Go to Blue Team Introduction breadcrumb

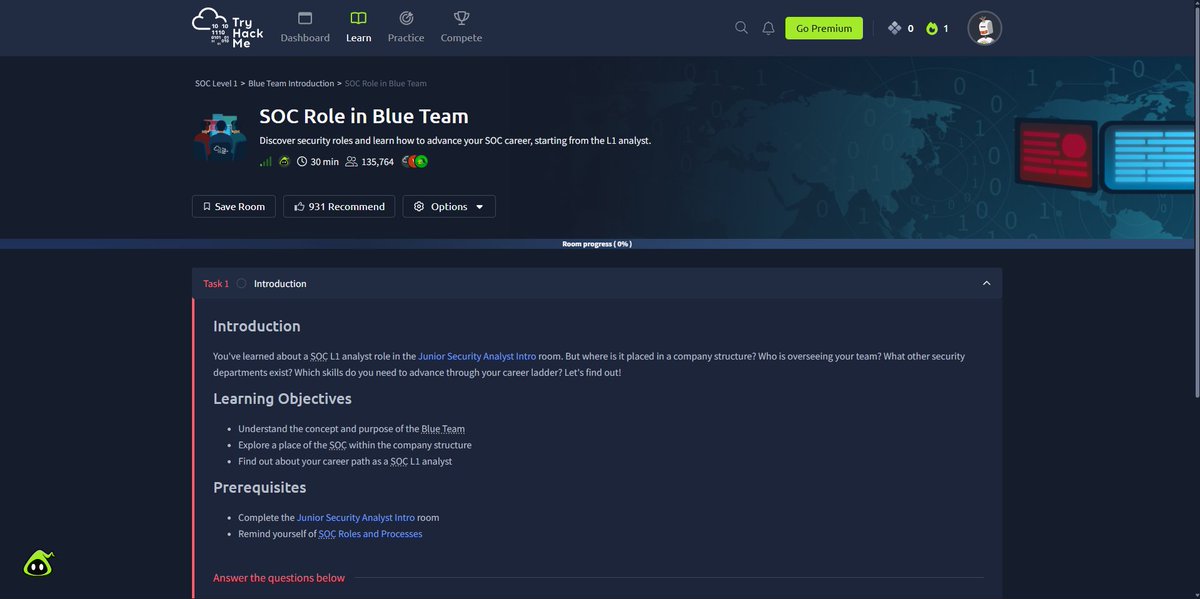pos(291,83)
